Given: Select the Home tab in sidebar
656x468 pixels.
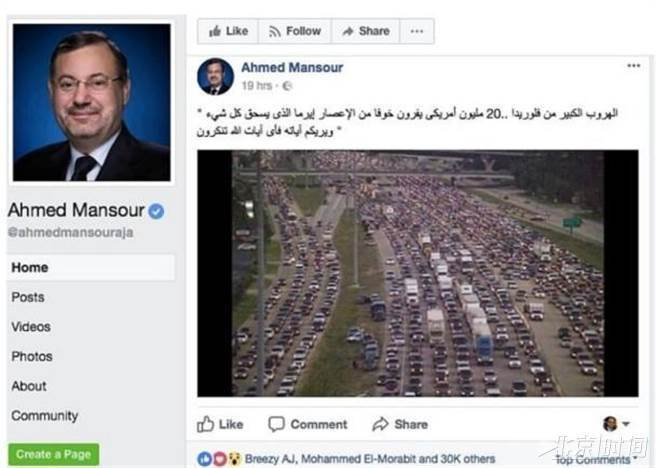Looking at the screenshot, I should point(91,267).
